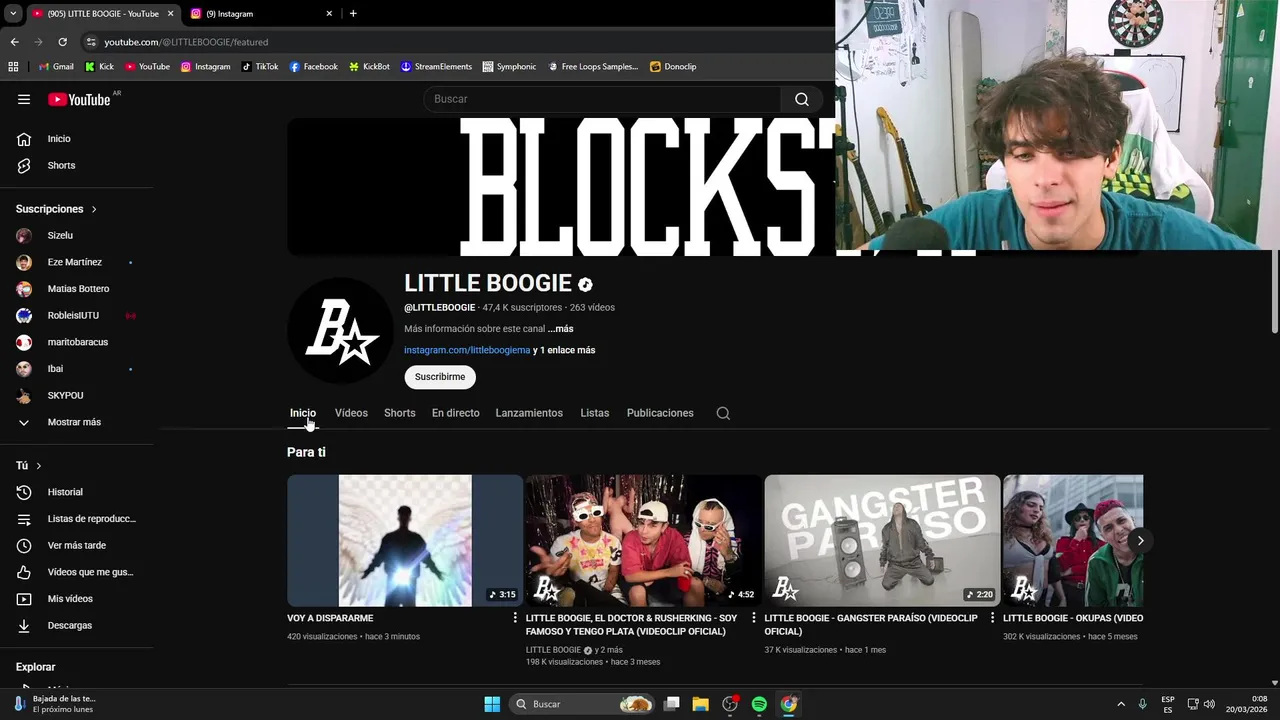Click the Suscribirme button
Image resolution: width=1280 pixels, height=720 pixels.
(x=440, y=377)
